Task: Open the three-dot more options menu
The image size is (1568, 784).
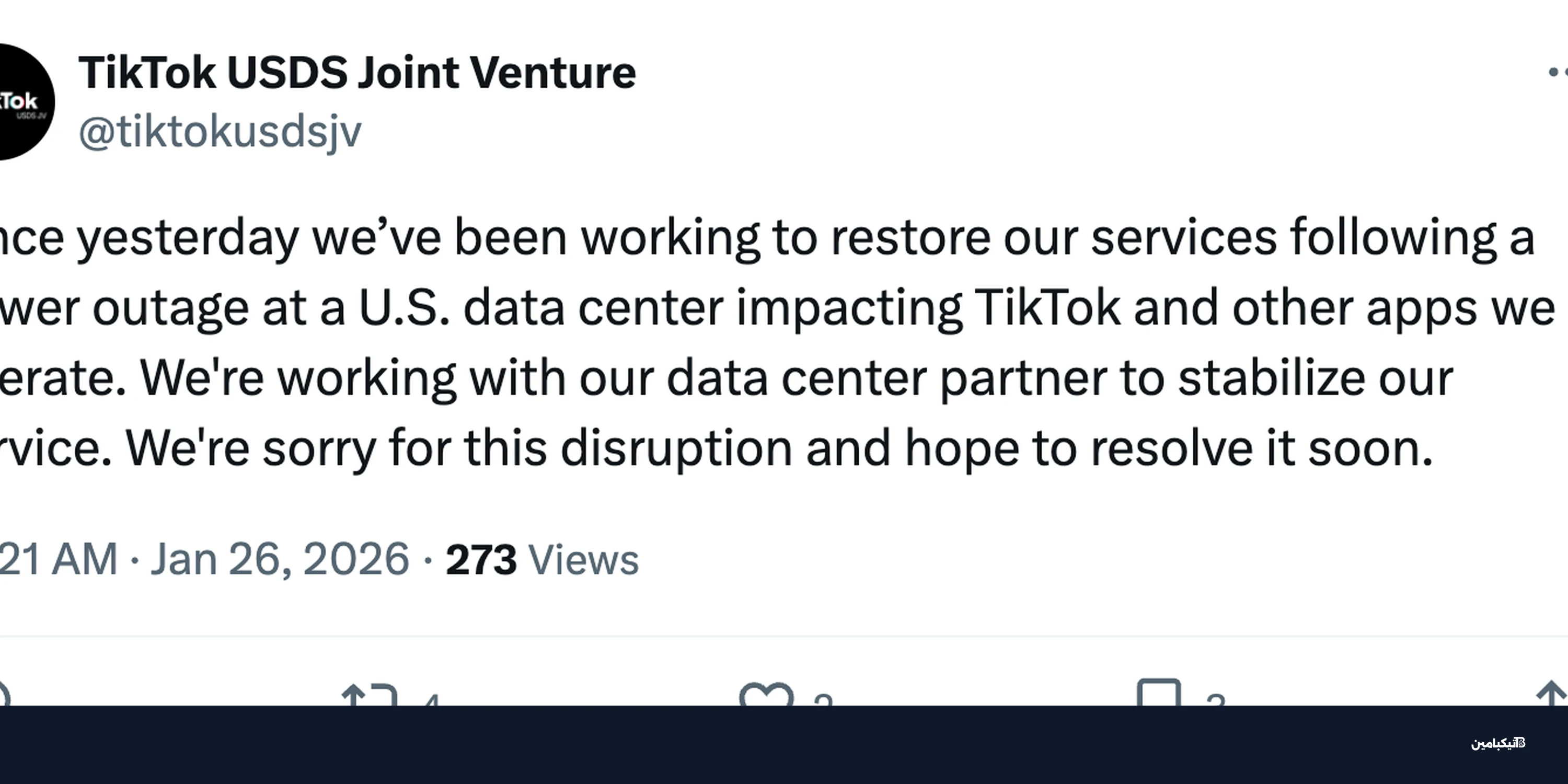Action: [1557, 73]
